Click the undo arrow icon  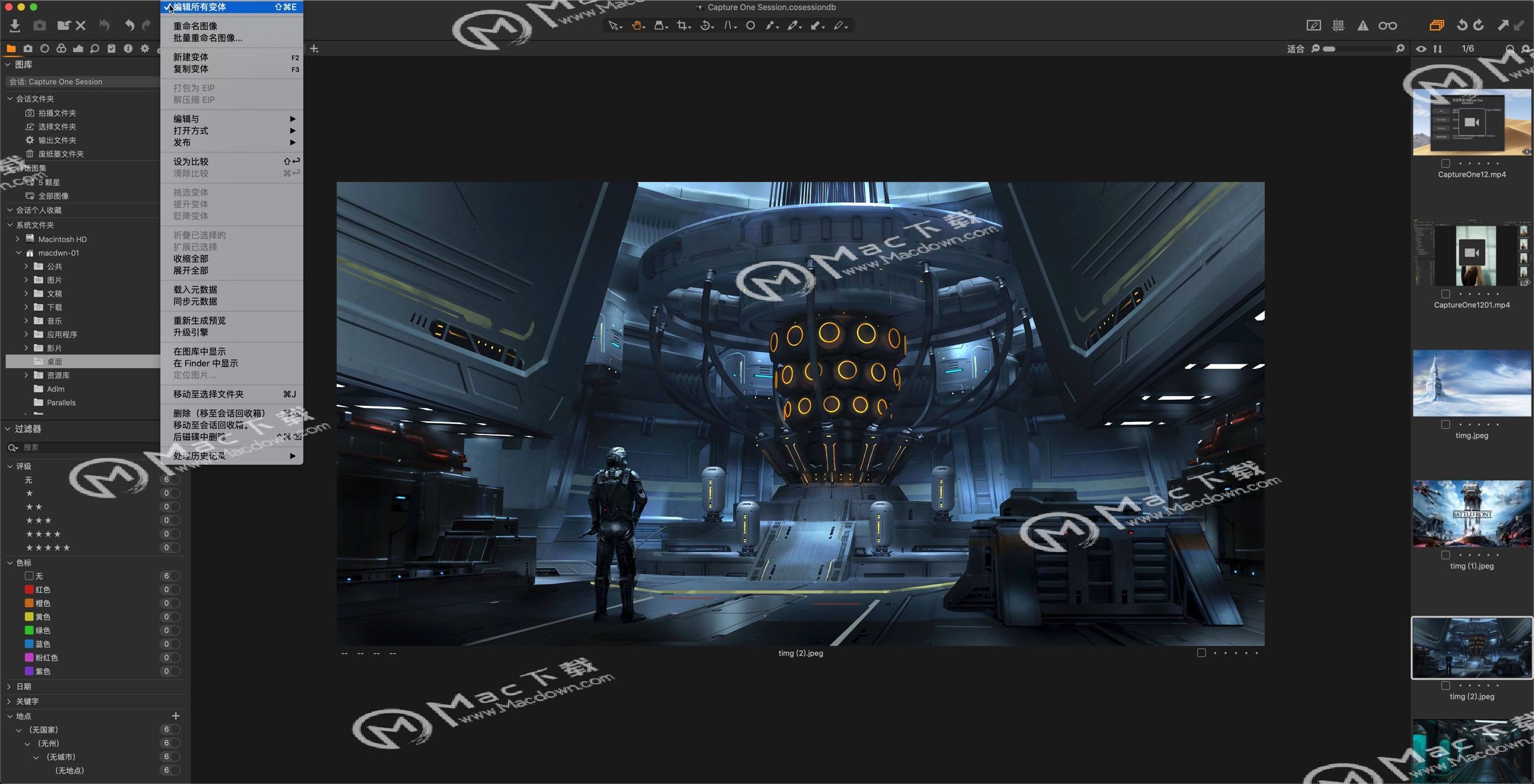(129, 25)
